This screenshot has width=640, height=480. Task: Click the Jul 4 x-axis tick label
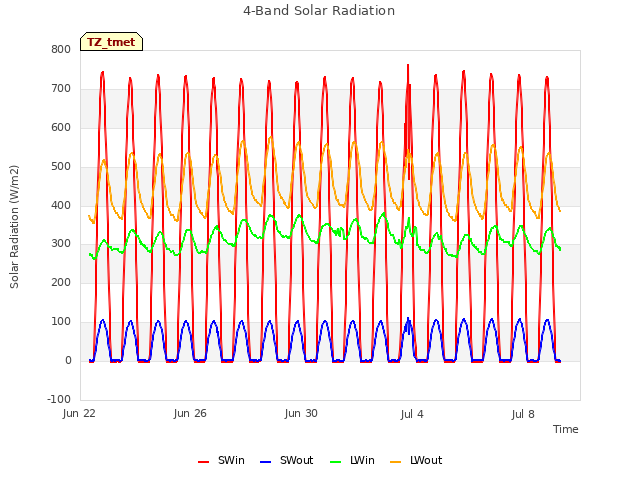[x=412, y=414]
